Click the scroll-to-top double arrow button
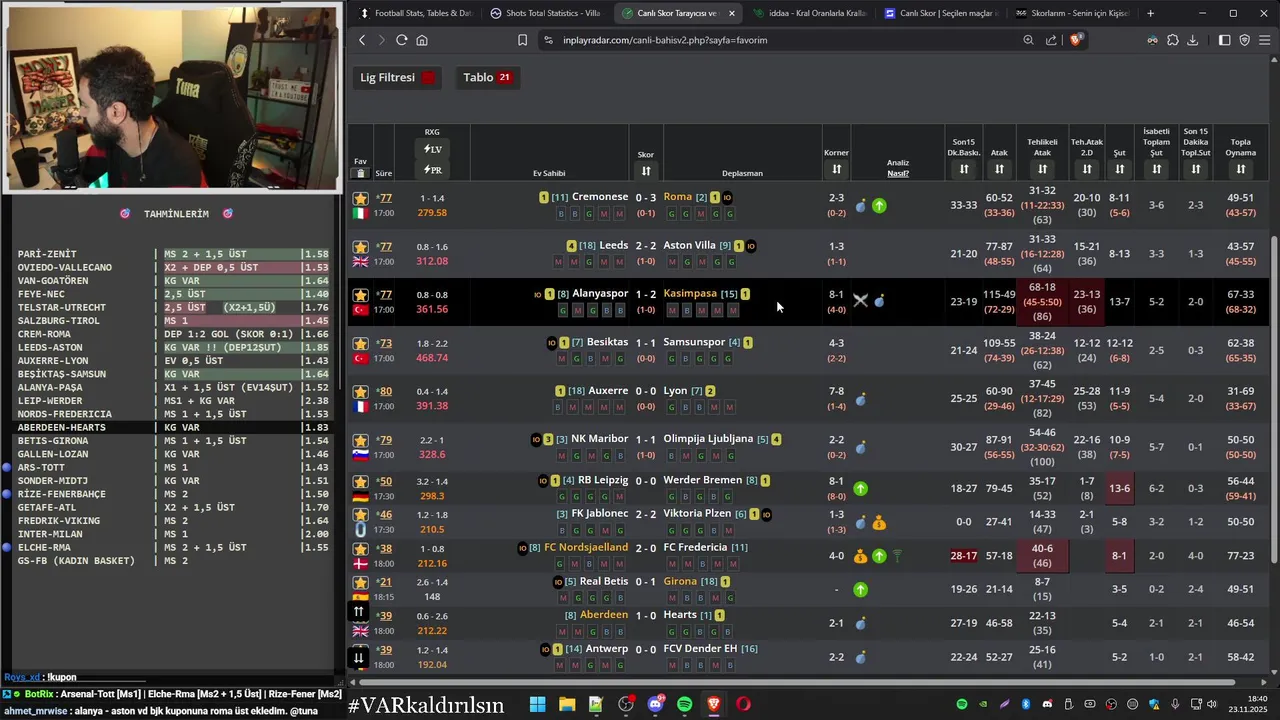The image size is (1280, 720). (x=358, y=611)
